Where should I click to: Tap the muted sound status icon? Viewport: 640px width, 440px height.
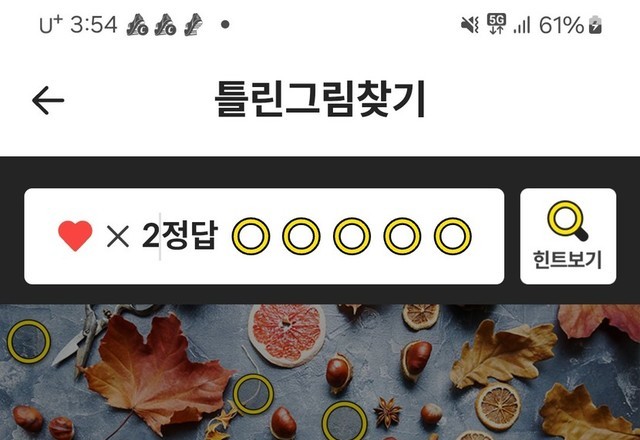tap(470, 25)
